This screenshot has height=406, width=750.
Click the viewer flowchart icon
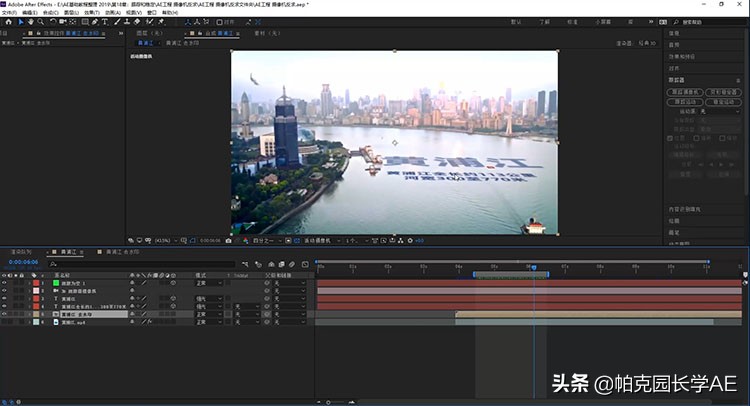(400, 241)
